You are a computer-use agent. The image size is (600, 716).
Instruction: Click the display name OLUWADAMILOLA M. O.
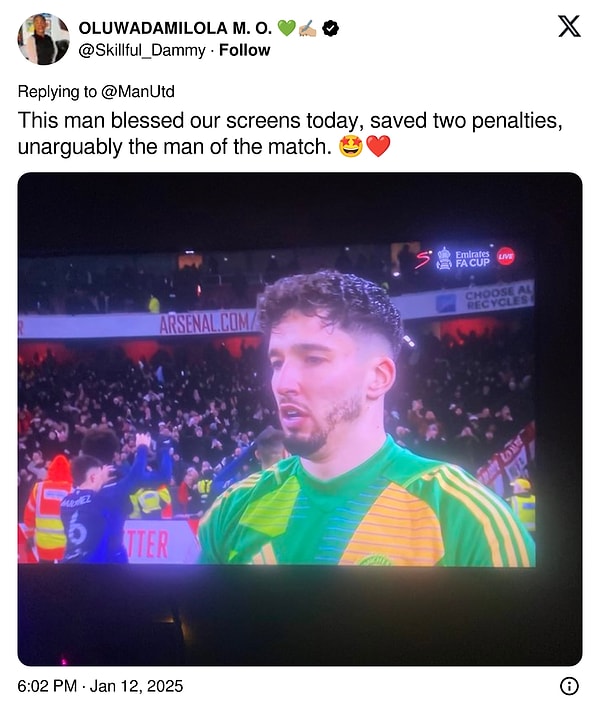point(175,28)
